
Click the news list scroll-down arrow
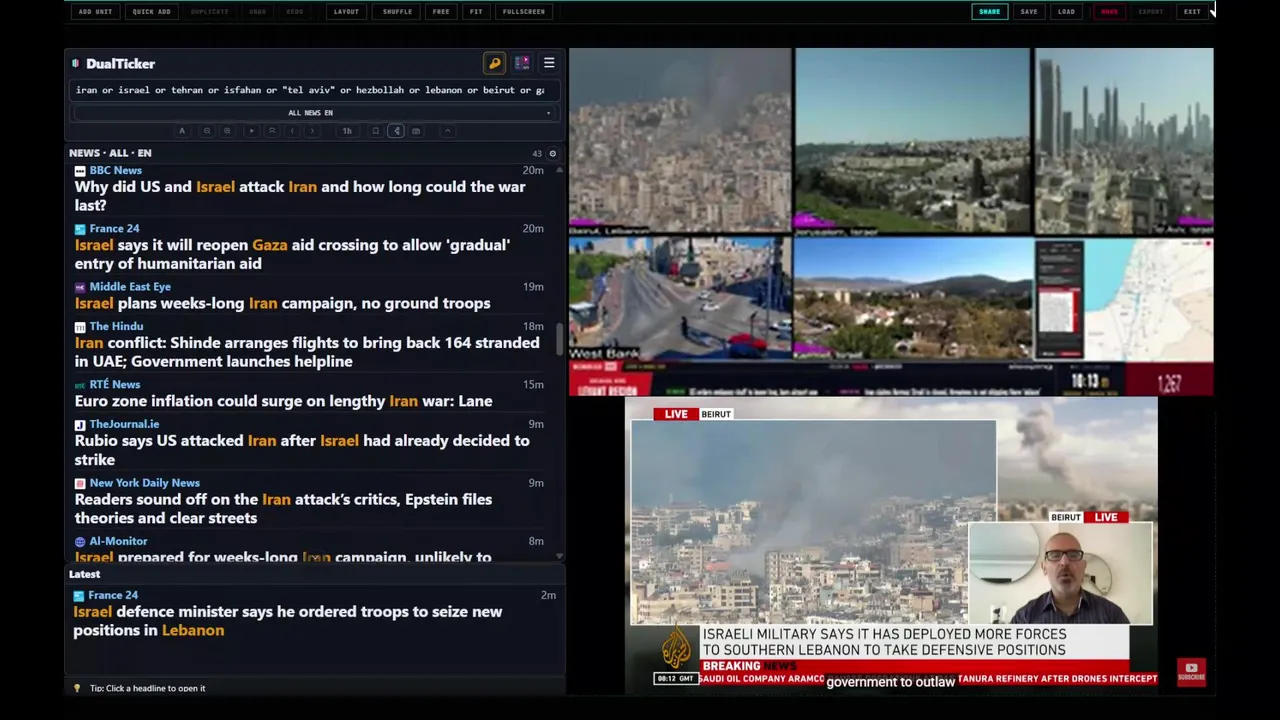[559, 556]
